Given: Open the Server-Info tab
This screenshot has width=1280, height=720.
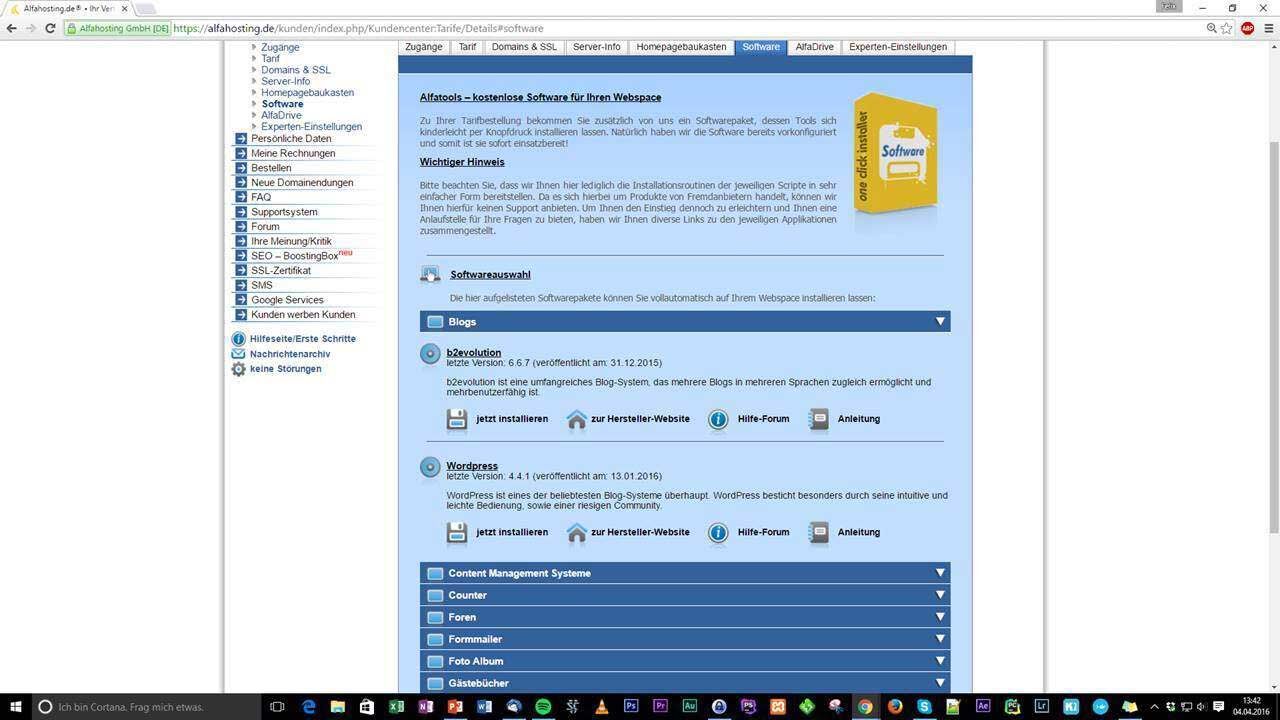Looking at the screenshot, I should click(x=597, y=47).
